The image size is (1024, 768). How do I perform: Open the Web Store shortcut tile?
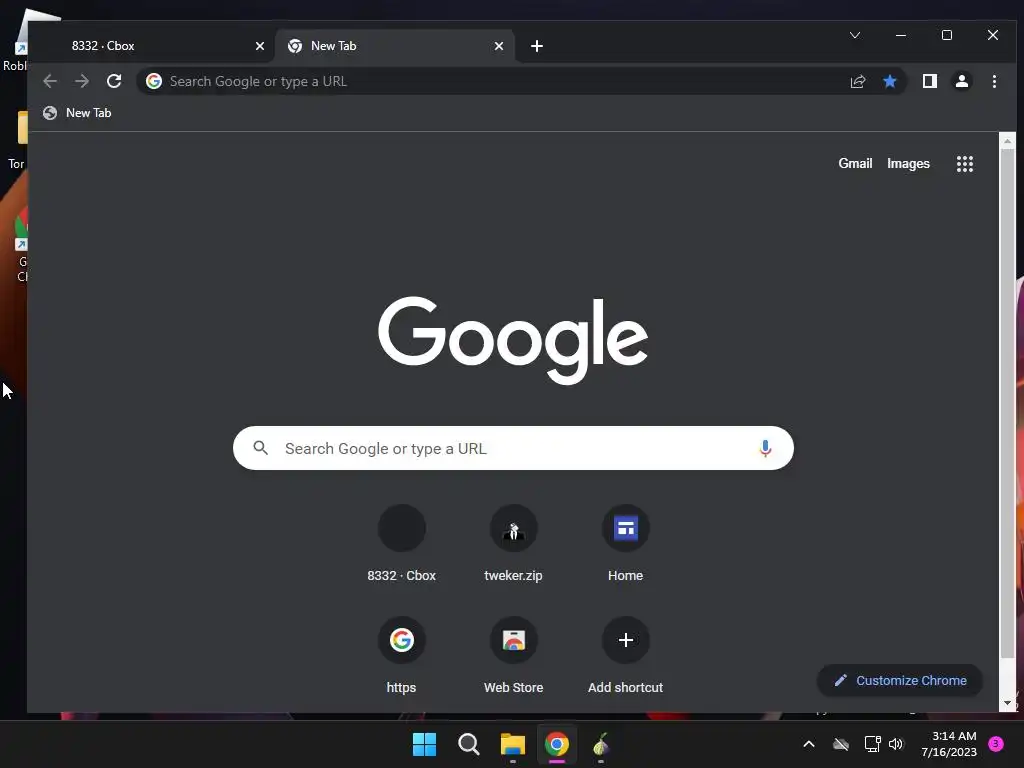513,655
